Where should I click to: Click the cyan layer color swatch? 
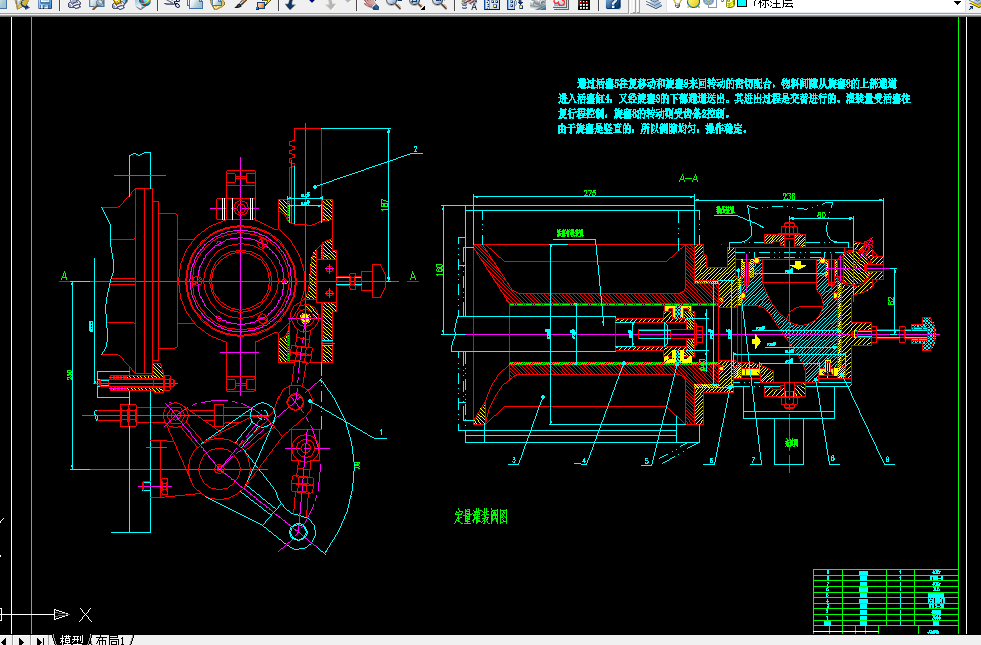743,3
